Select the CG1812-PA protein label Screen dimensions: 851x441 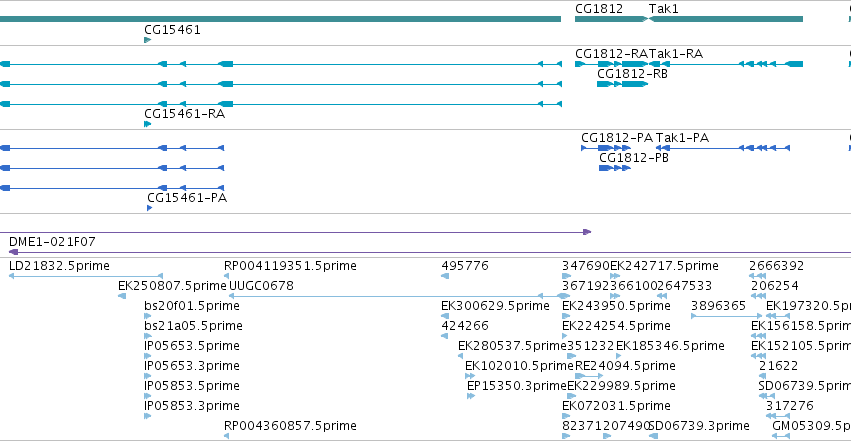click(x=617, y=138)
